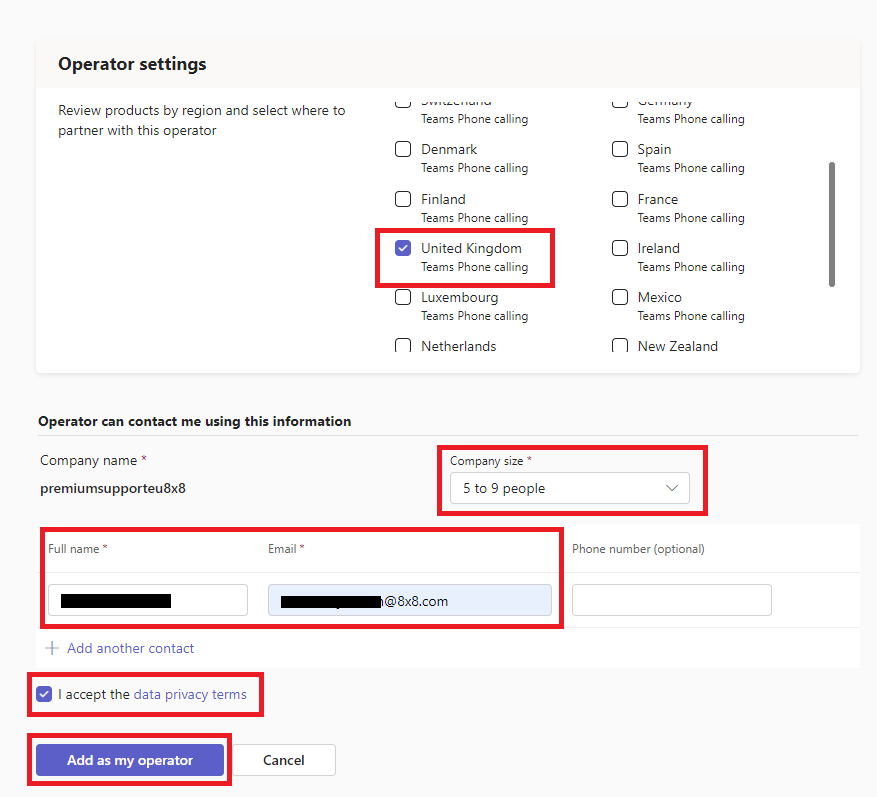The width and height of the screenshot is (877, 797).
Task: Select the Spain checkbox
Action: coord(620,149)
